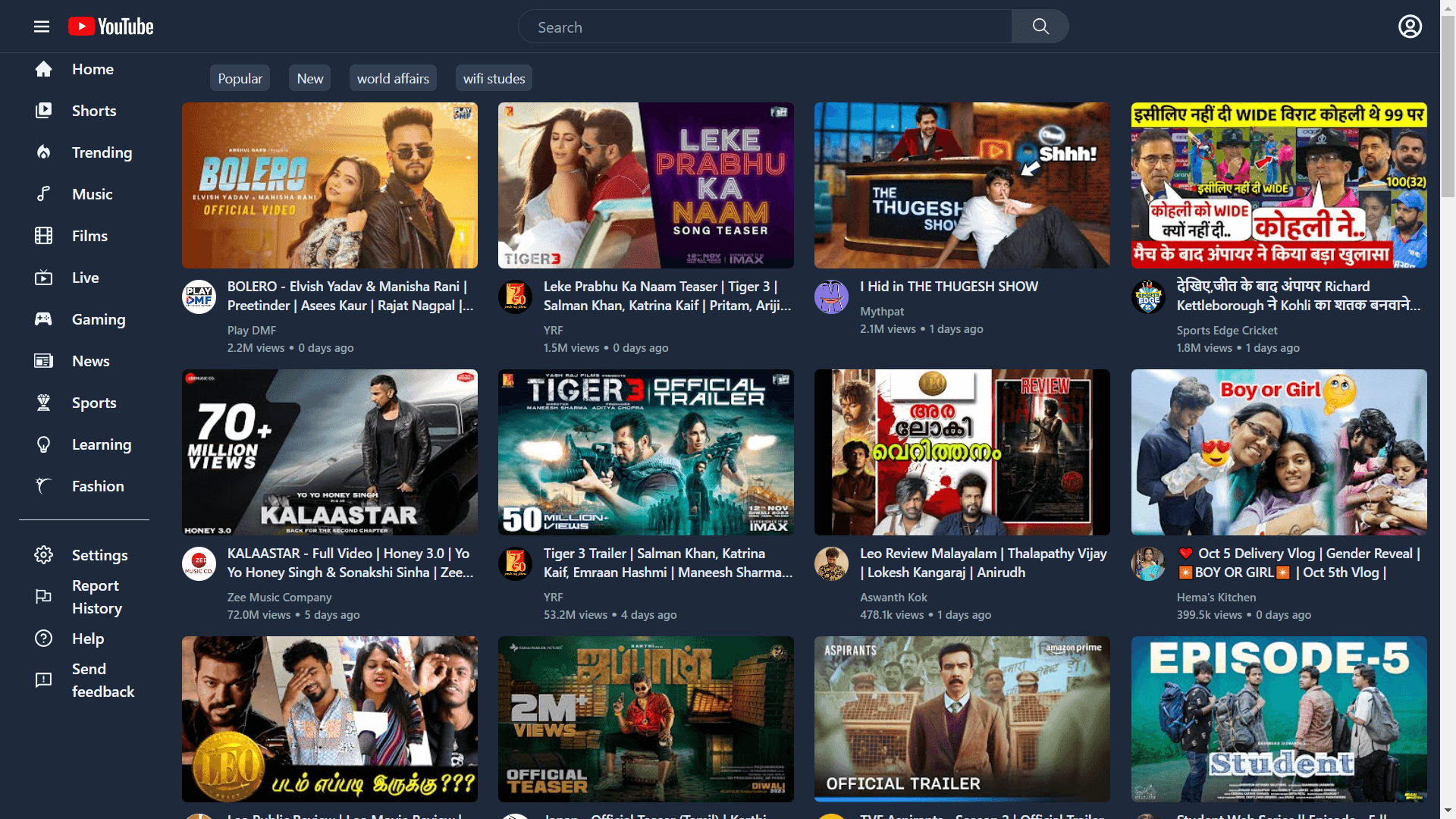Click the Gaming controller icon

(x=44, y=319)
